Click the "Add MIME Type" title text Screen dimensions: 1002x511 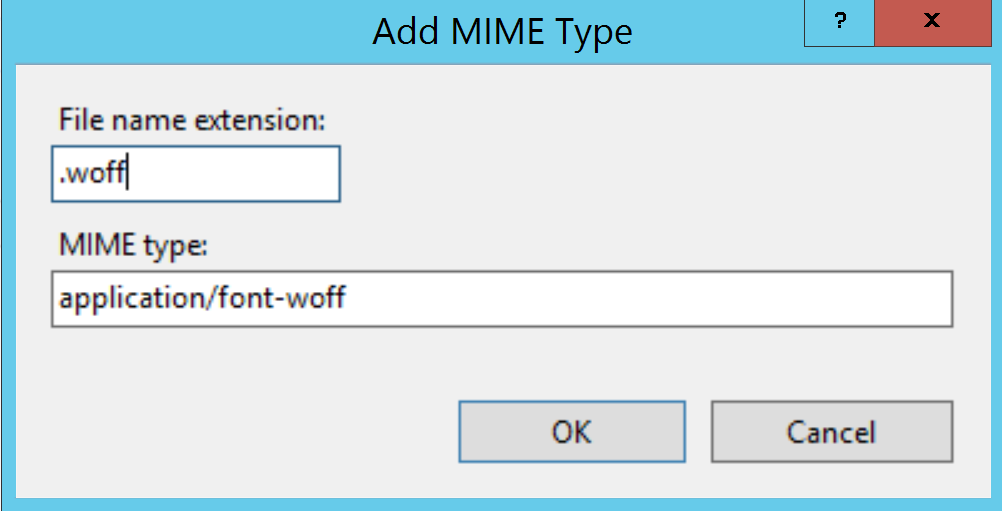click(502, 31)
